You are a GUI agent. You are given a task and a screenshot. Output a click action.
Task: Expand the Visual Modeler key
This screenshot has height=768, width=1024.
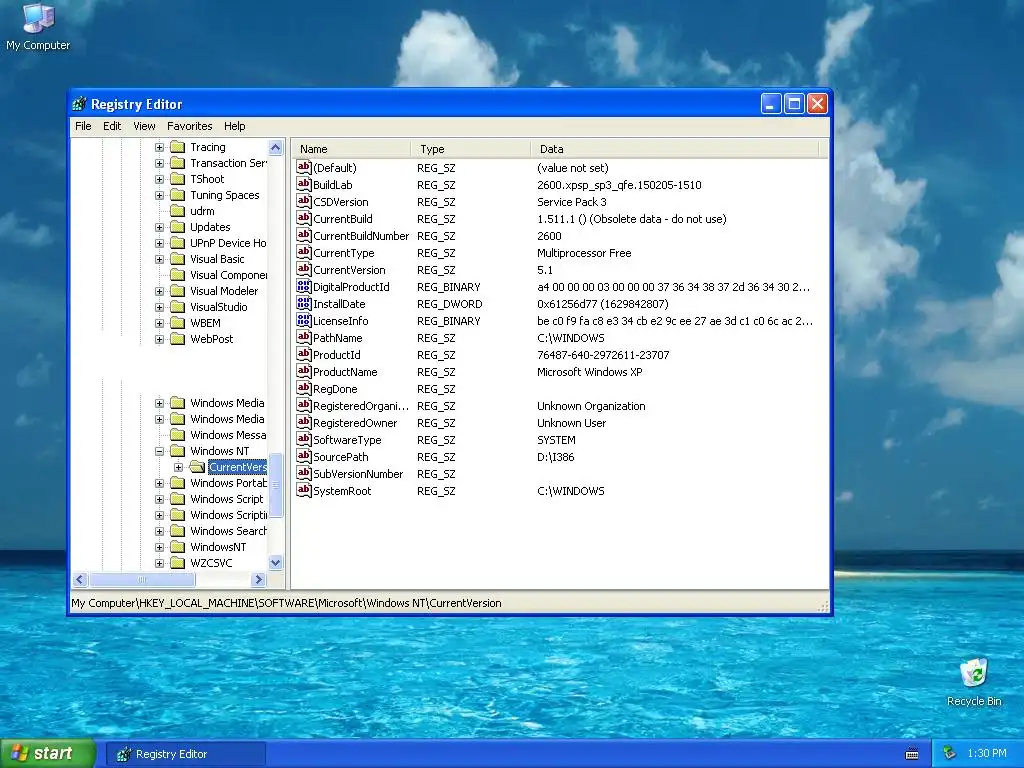click(x=159, y=291)
